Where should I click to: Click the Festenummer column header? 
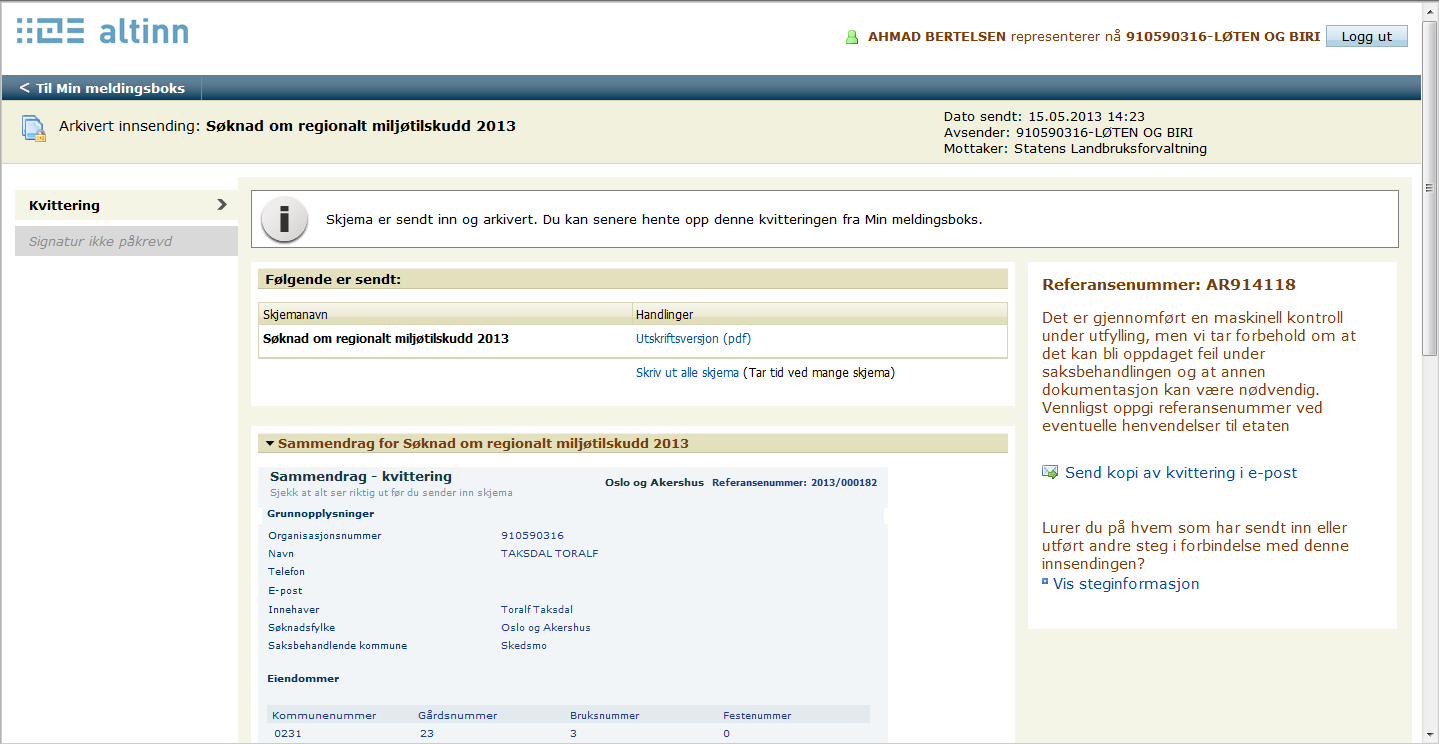click(x=757, y=716)
